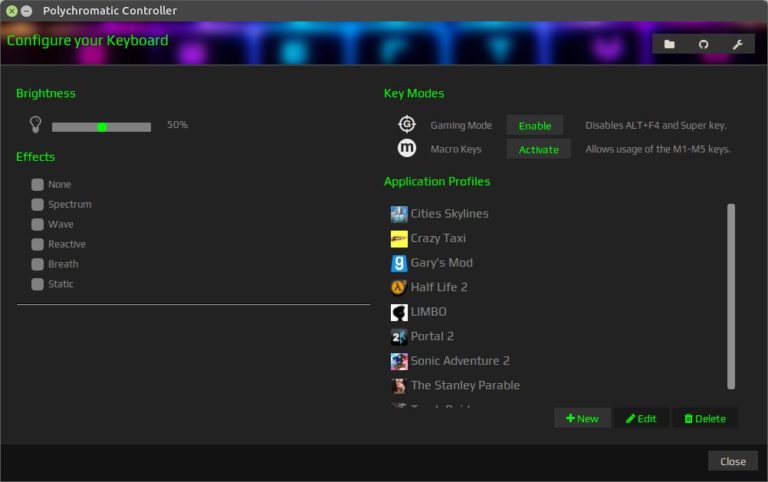Click the brightness slider handle

102,127
